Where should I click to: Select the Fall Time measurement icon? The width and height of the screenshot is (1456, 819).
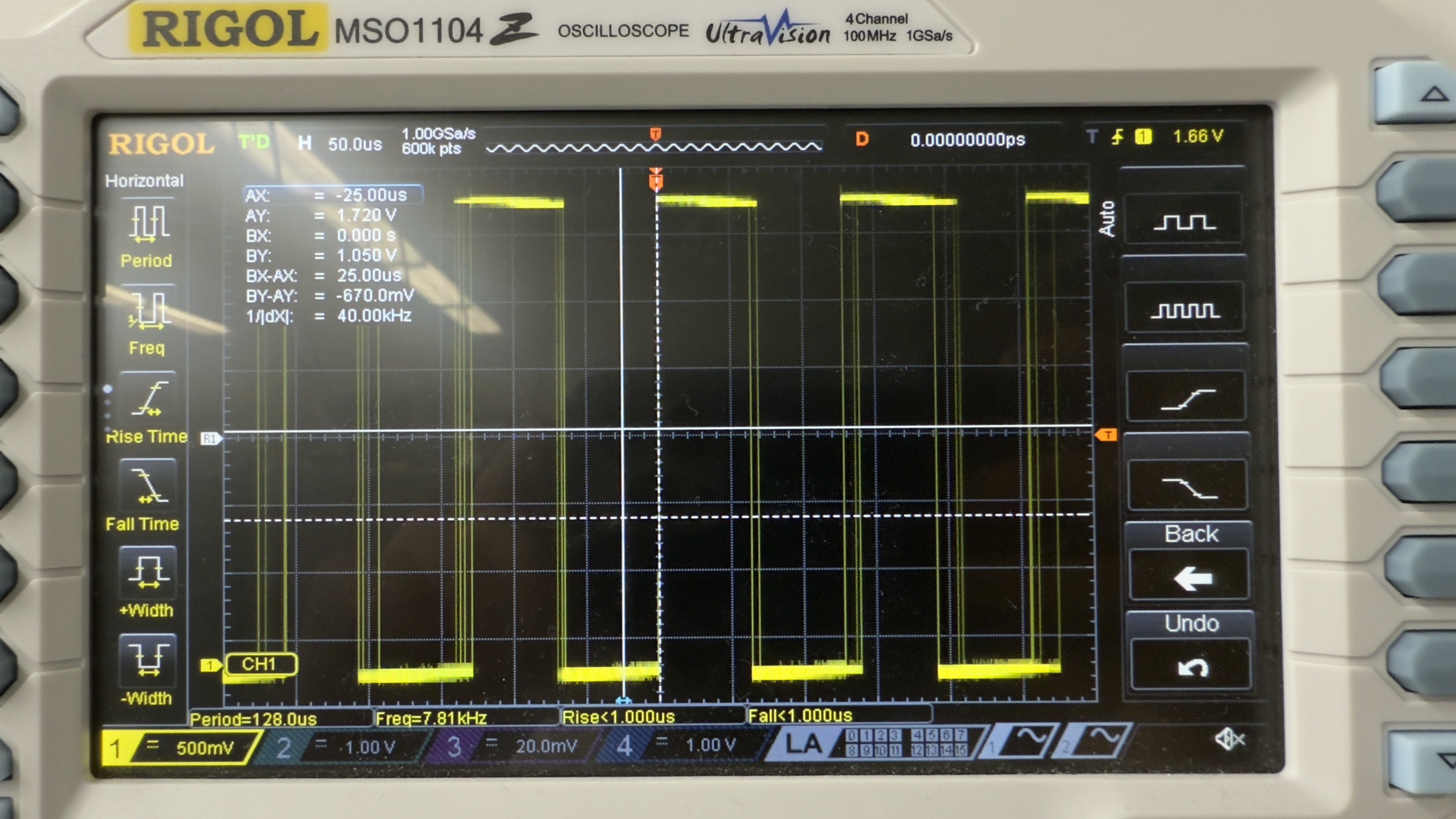148,485
